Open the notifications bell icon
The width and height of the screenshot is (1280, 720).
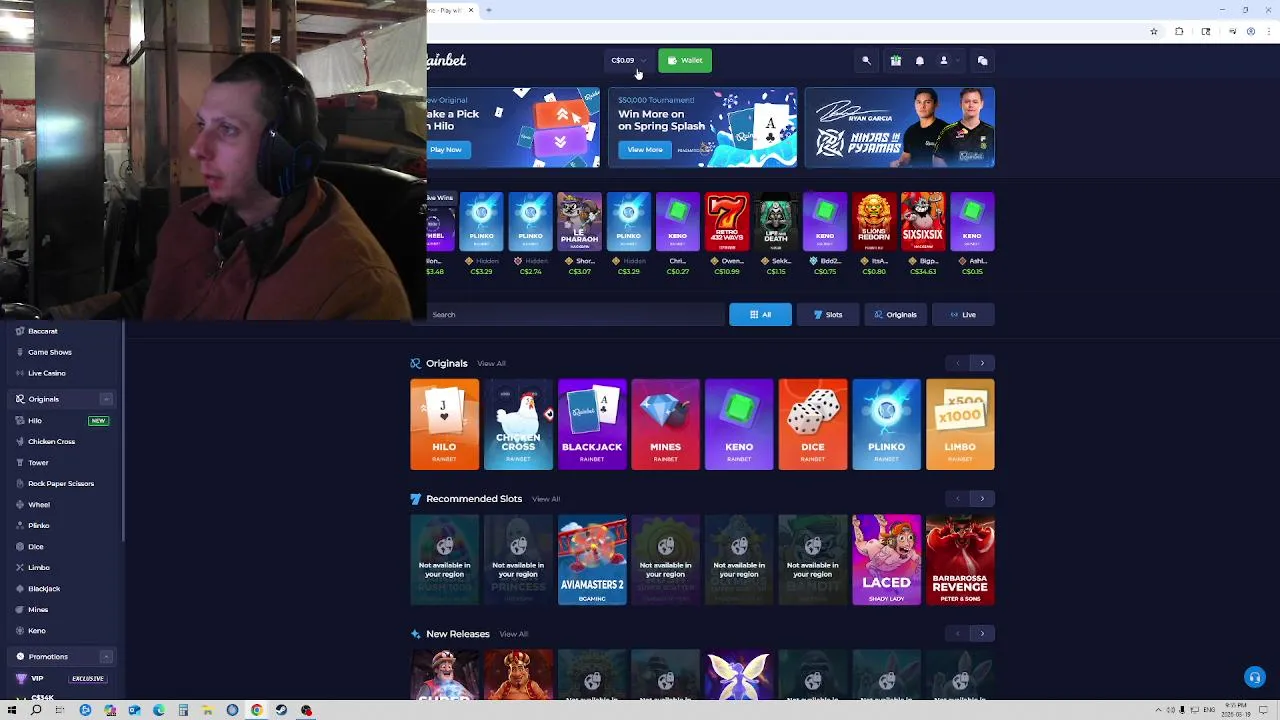point(920,61)
